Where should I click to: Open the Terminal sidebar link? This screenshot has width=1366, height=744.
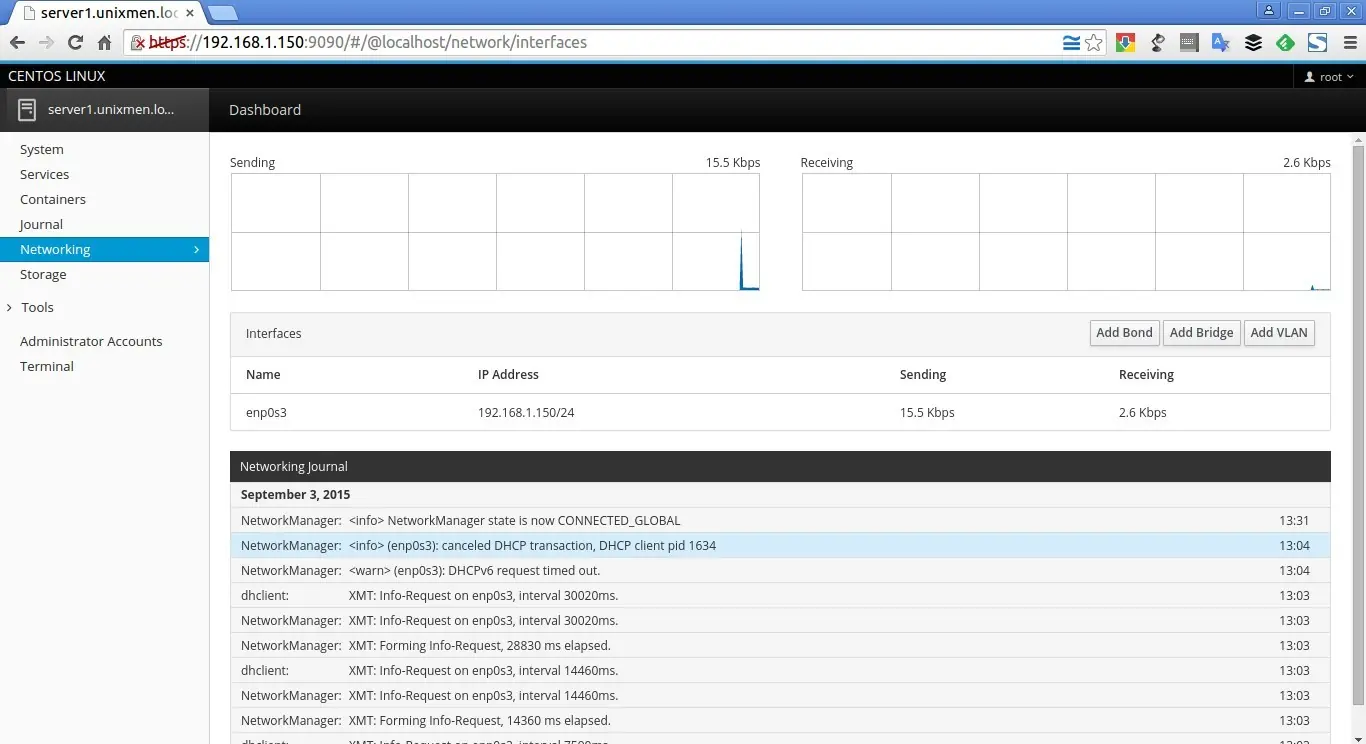(47, 366)
